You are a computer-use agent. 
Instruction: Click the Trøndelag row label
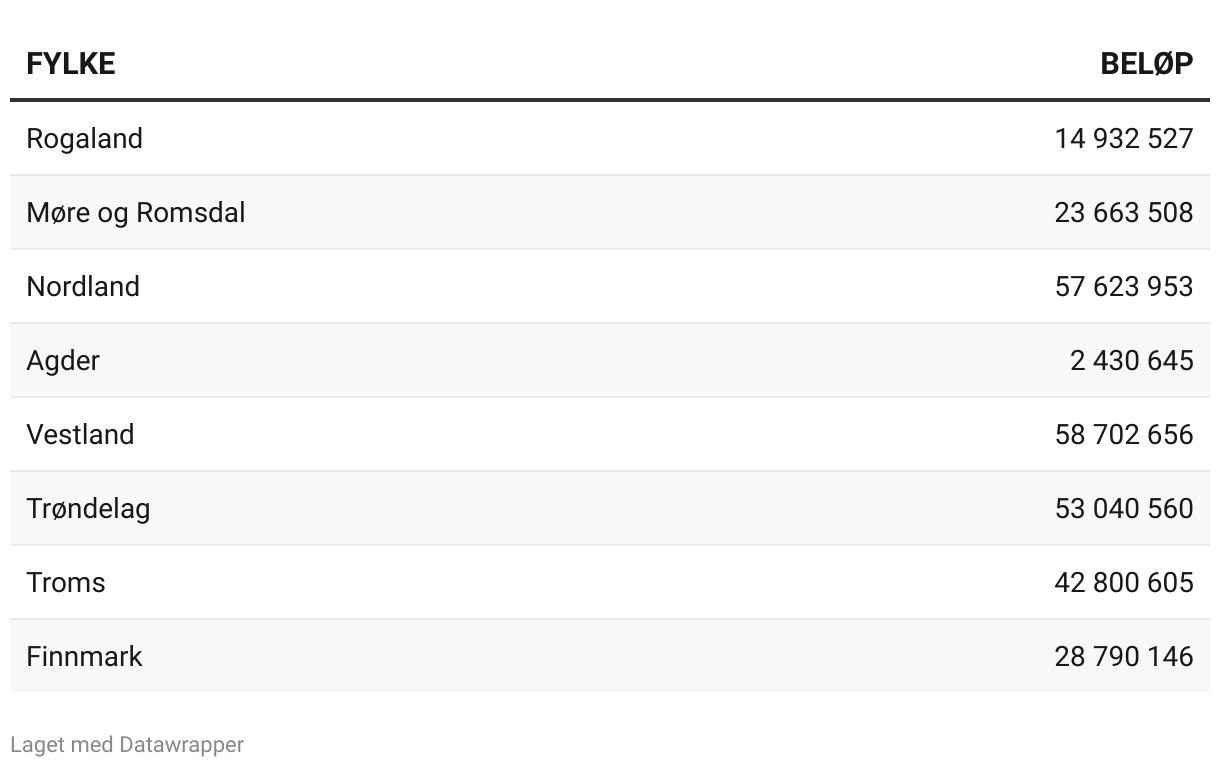[x=88, y=508]
